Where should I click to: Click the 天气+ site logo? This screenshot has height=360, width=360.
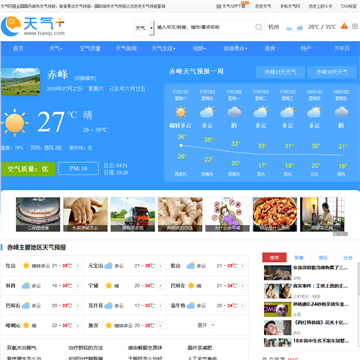pos(33,26)
